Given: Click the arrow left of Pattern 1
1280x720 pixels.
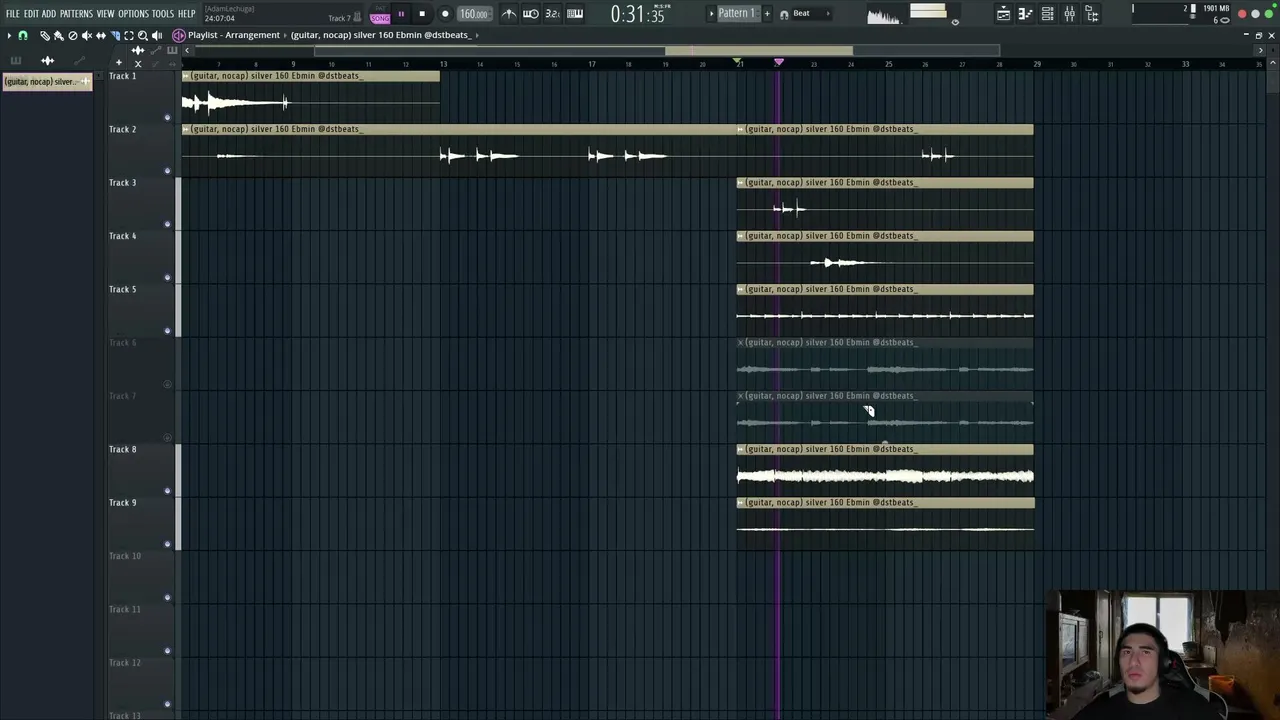Looking at the screenshot, I should point(711,13).
